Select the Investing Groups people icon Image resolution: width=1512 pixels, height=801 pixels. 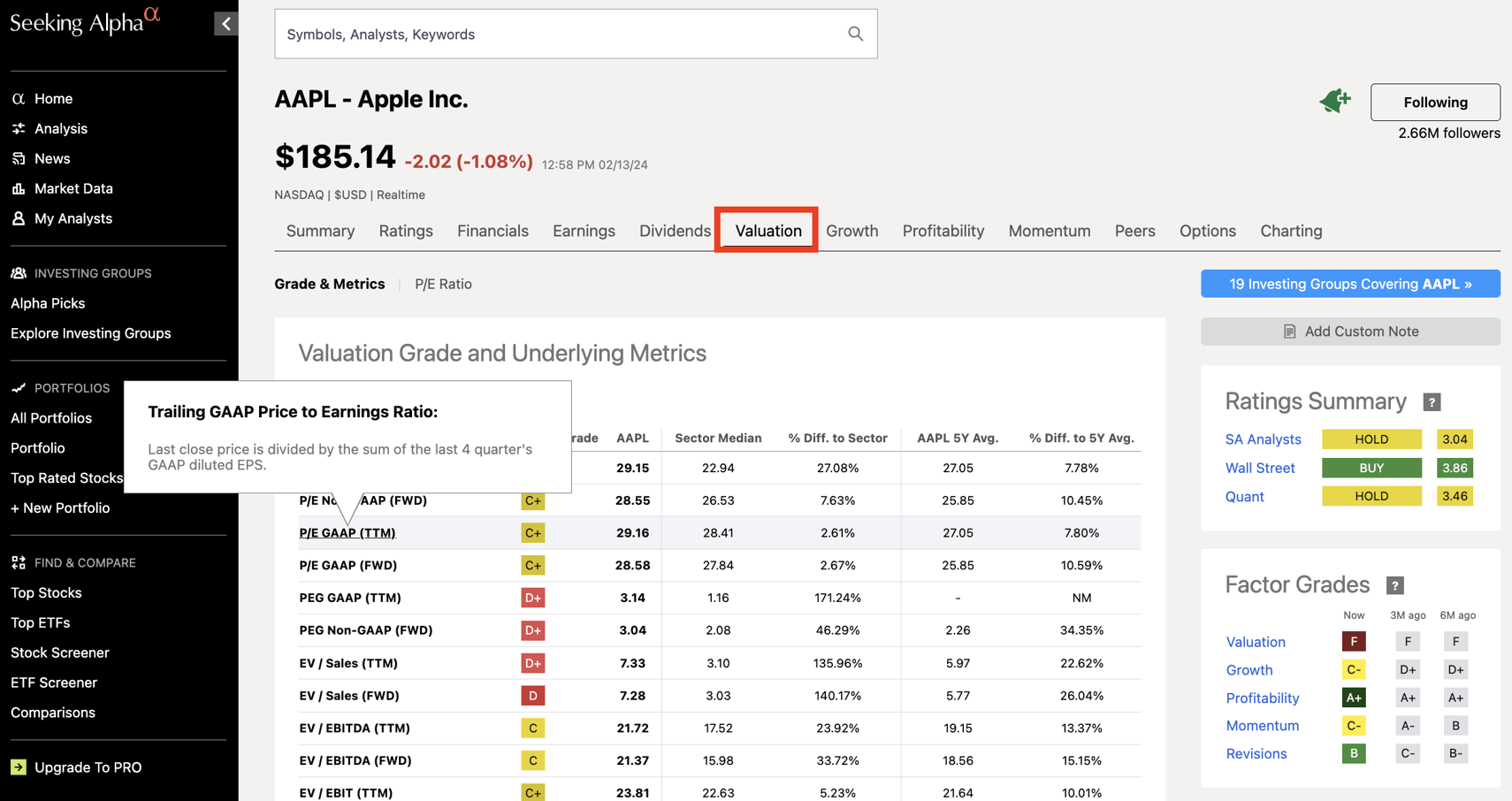(x=19, y=273)
